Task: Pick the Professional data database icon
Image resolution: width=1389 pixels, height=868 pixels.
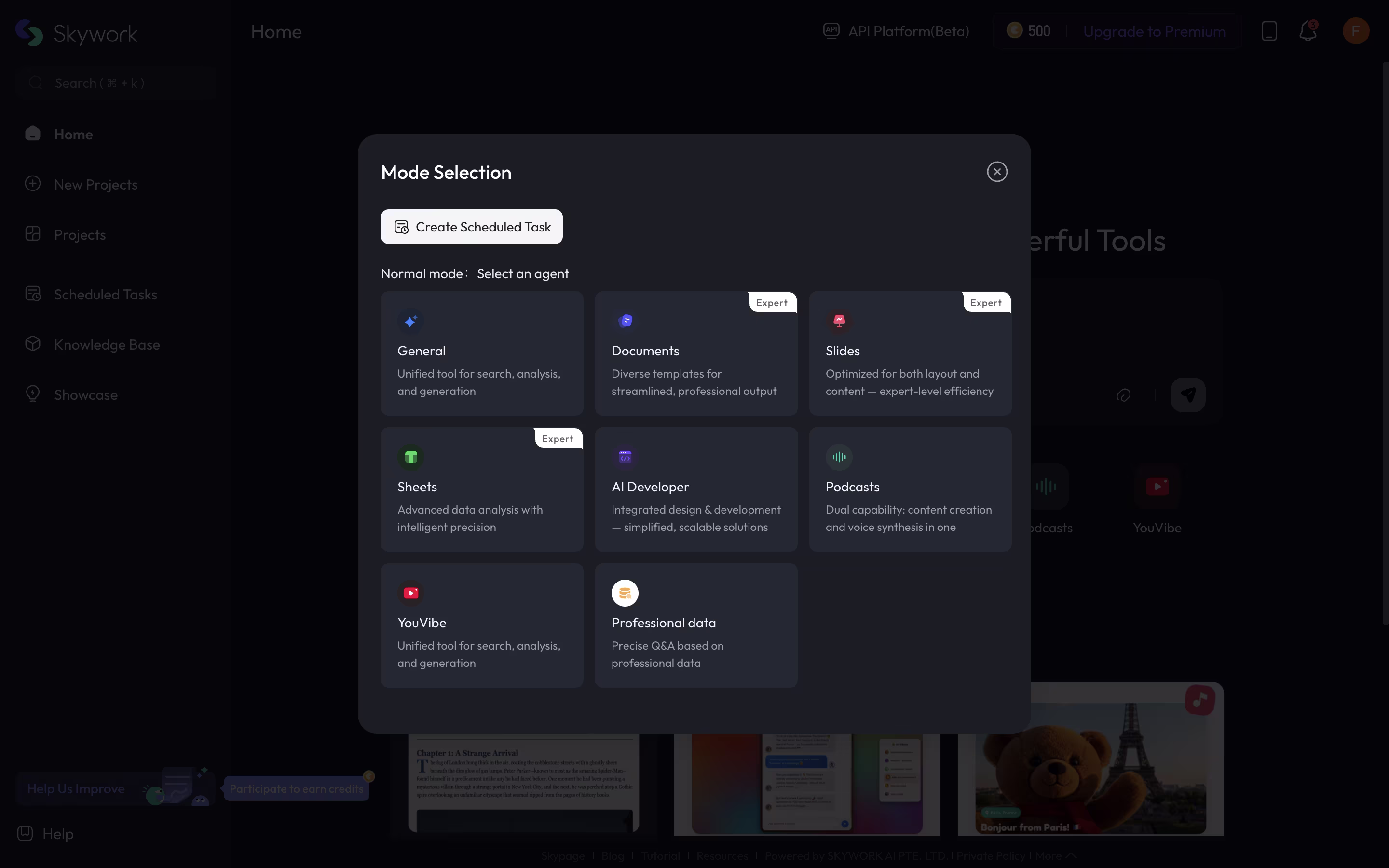Action: point(625,593)
